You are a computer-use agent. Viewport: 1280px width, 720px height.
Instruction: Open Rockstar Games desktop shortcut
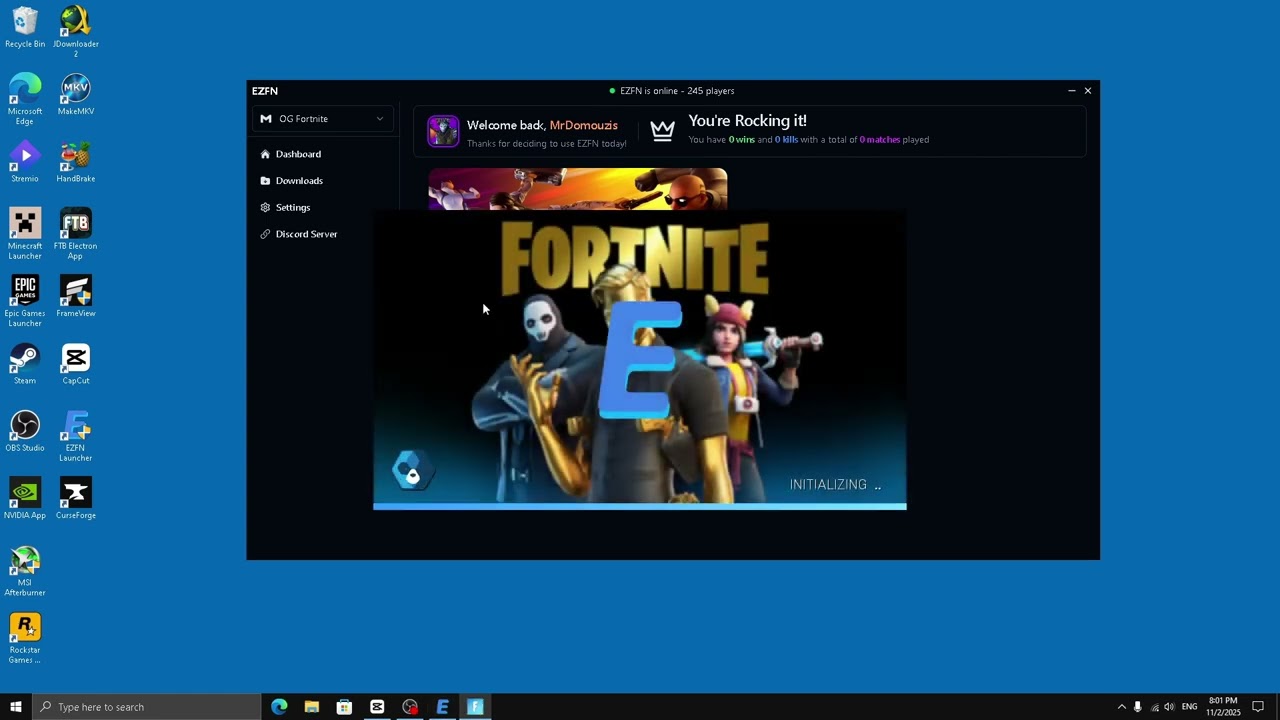click(25, 638)
